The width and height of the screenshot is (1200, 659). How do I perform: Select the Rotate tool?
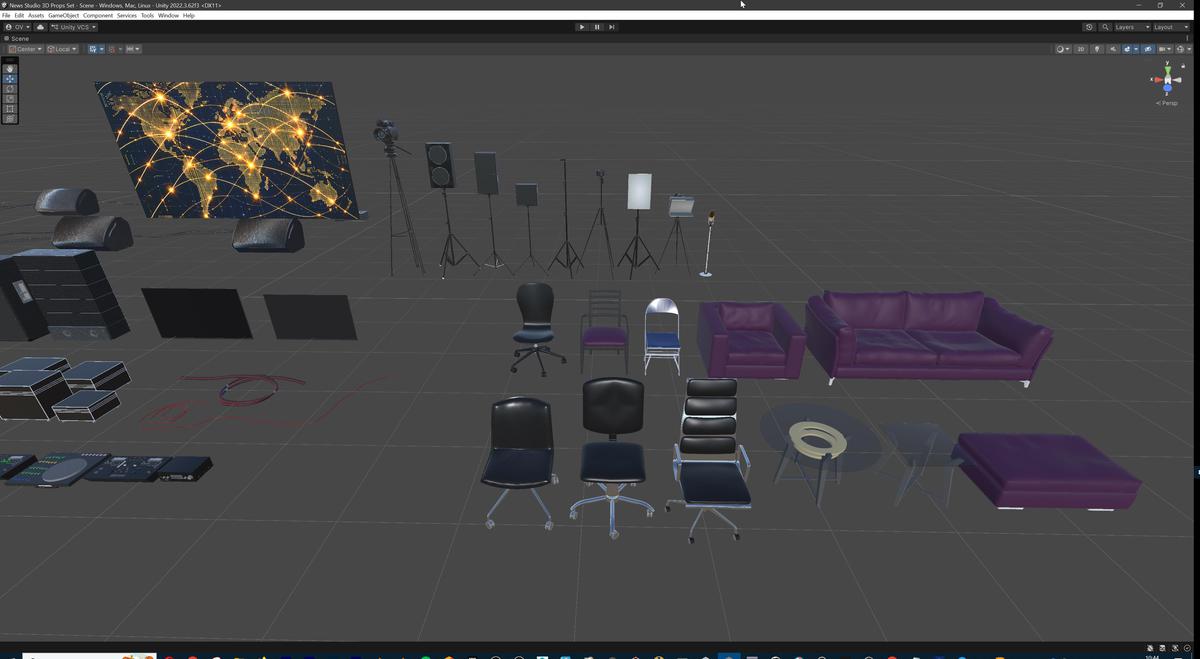click(x=10, y=89)
